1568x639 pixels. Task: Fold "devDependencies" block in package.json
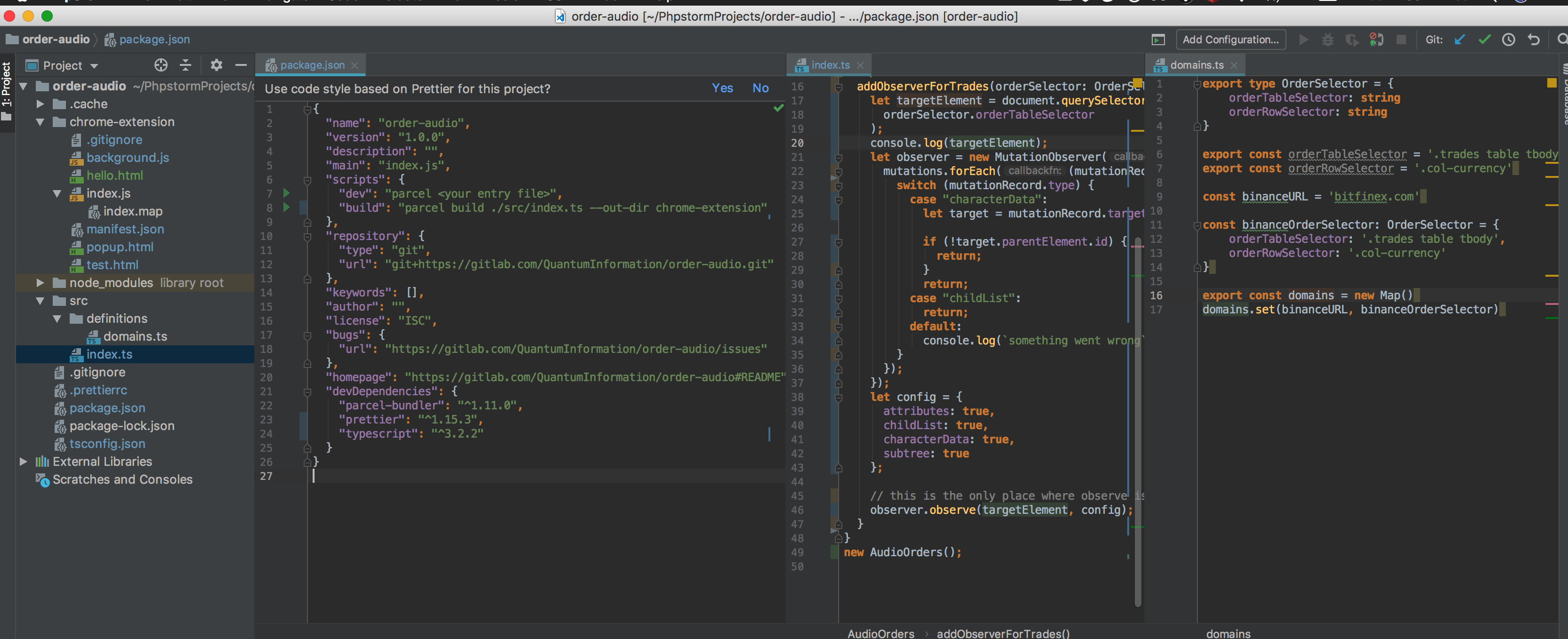(307, 391)
